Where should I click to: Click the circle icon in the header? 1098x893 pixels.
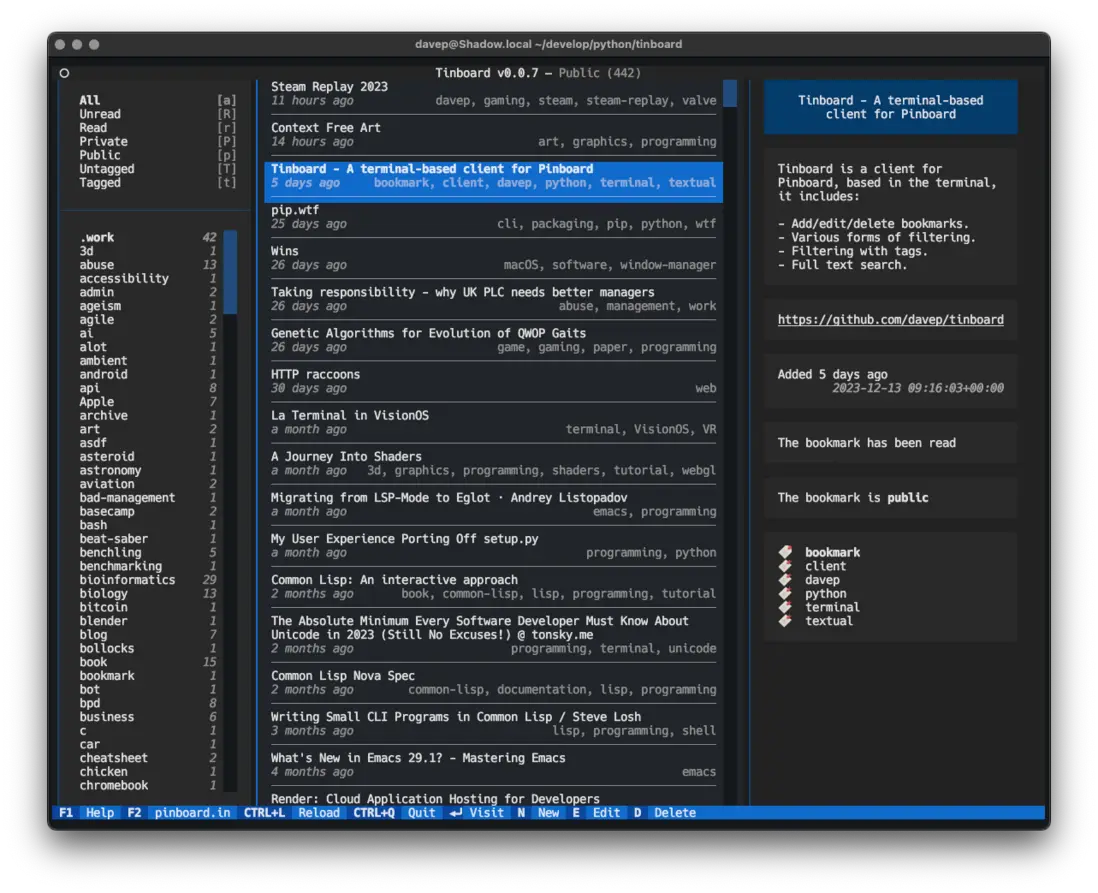click(x=65, y=73)
